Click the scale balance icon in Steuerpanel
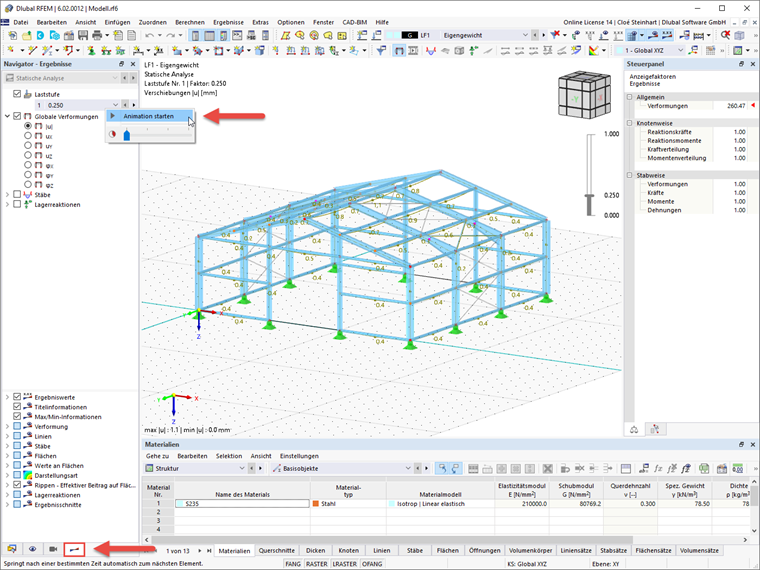The image size is (760, 570). pos(634,429)
